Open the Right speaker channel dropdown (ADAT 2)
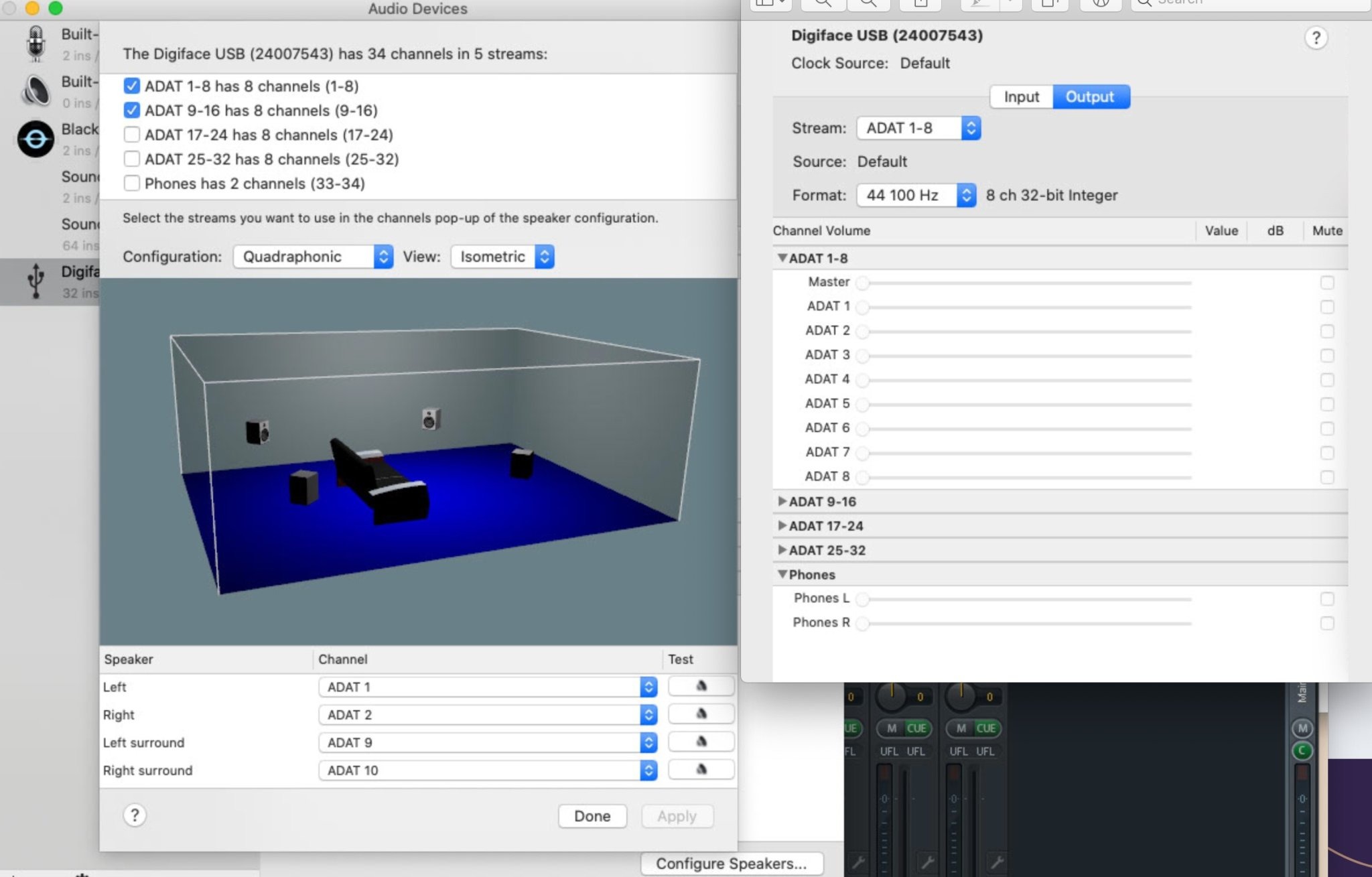 click(x=488, y=715)
